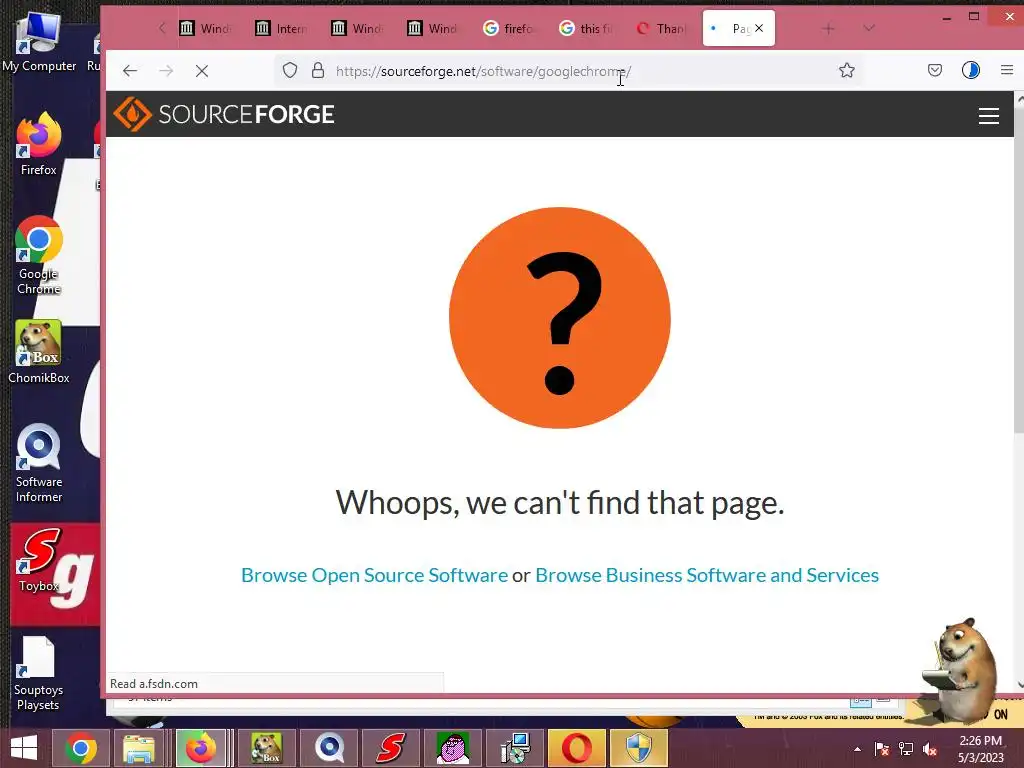Select the first 'Wind' archive tab

pyautogui.click(x=206, y=28)
